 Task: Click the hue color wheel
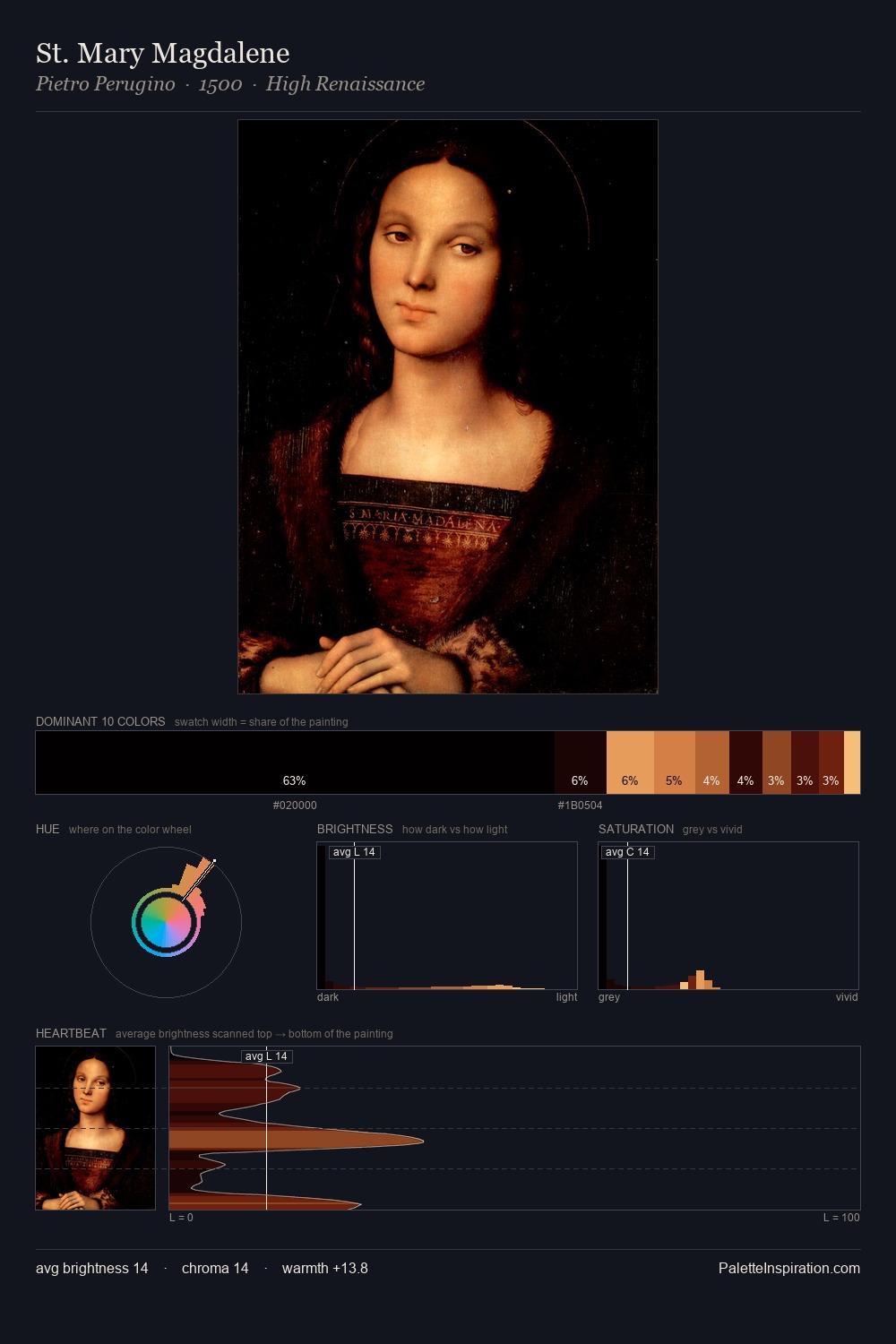click(166, 922)
